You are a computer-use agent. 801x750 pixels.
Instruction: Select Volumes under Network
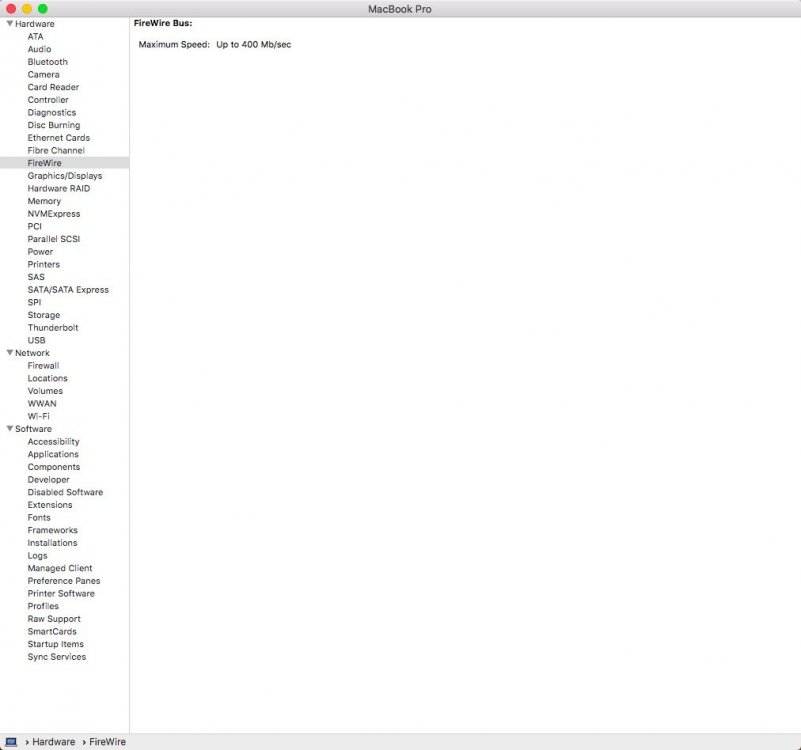click(x=45, y=391)
